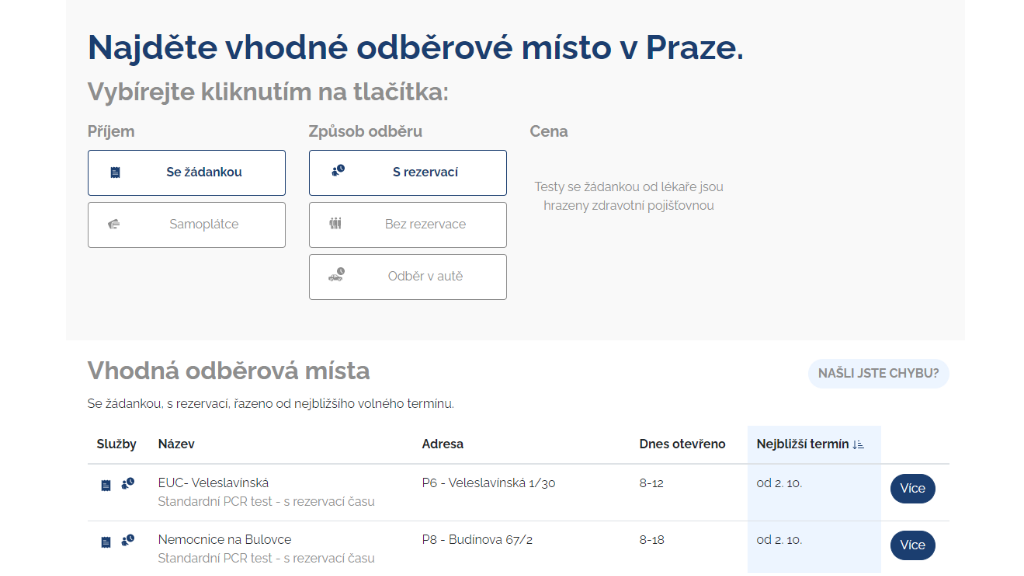Screen dimensions: 1024x576
Task: Click the reservation service icon in Bulovka row
Action: pos(128,541)
